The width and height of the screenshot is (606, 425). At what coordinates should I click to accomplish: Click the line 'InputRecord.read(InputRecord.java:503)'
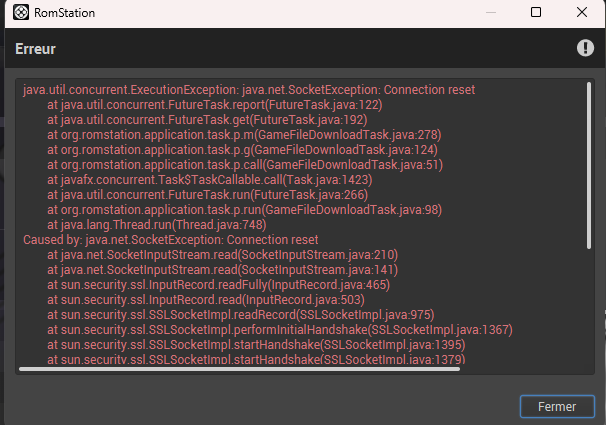(206, 300)
